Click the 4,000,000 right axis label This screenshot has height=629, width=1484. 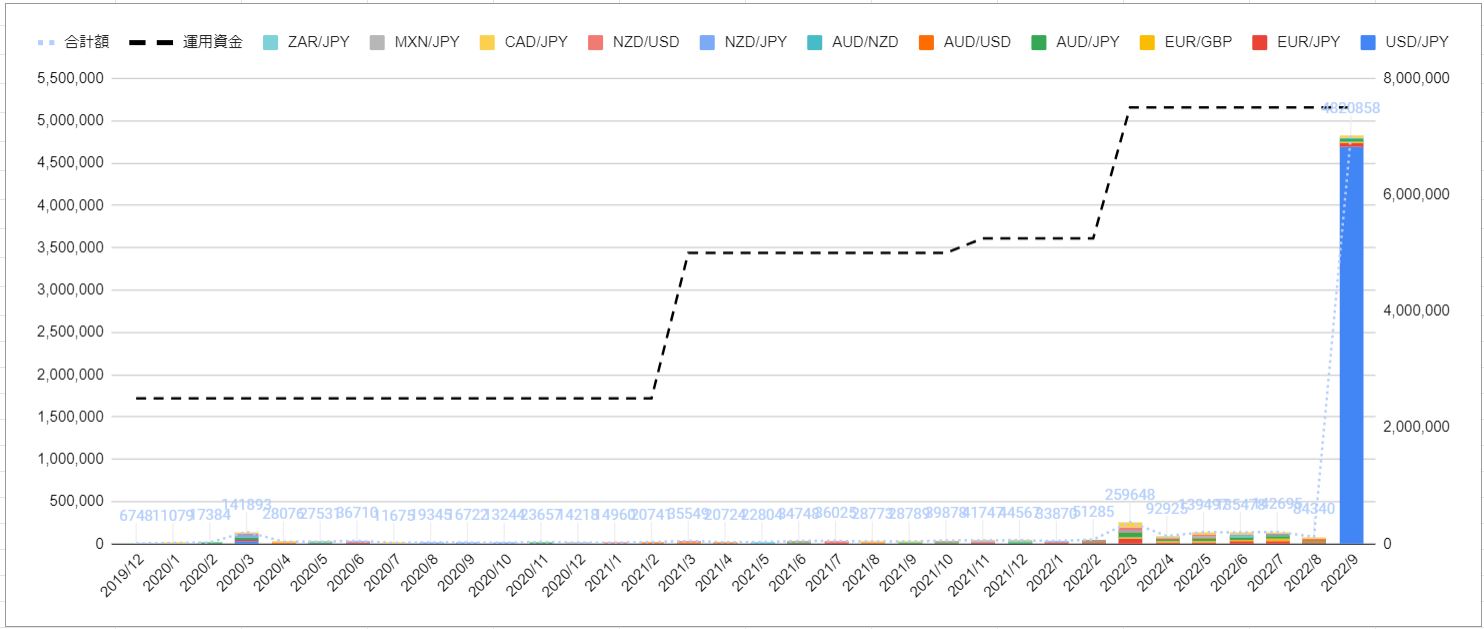1414,311
